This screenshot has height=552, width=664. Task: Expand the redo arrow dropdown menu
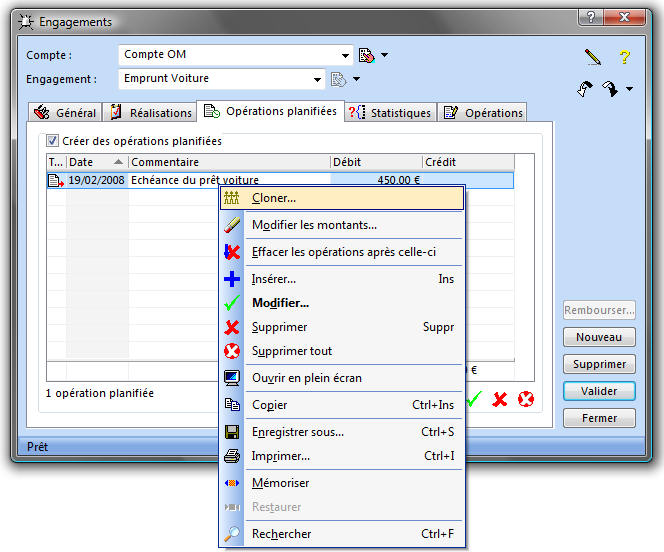(x=629, y=90)
